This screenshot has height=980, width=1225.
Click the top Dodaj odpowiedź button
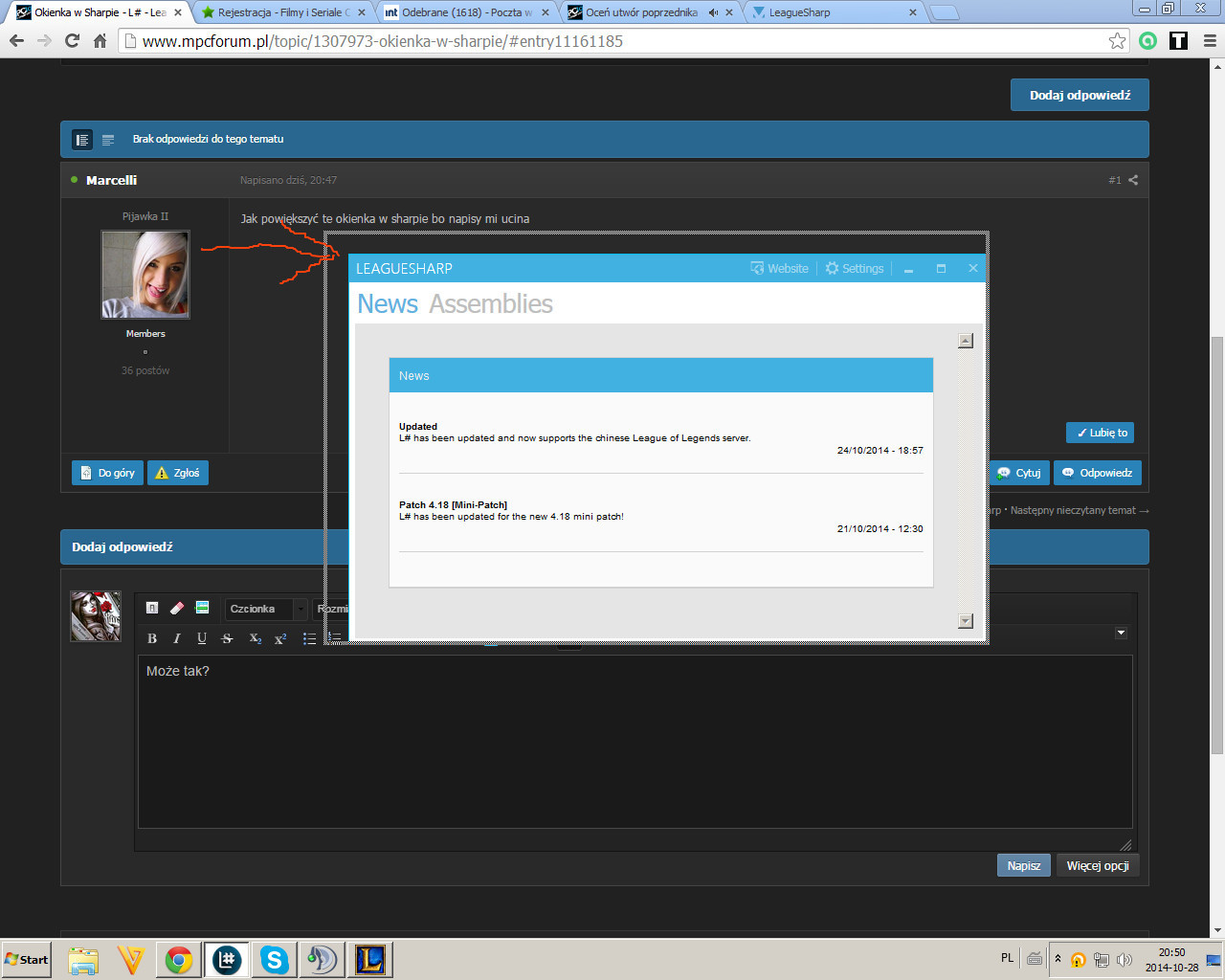pos(1080,95)
